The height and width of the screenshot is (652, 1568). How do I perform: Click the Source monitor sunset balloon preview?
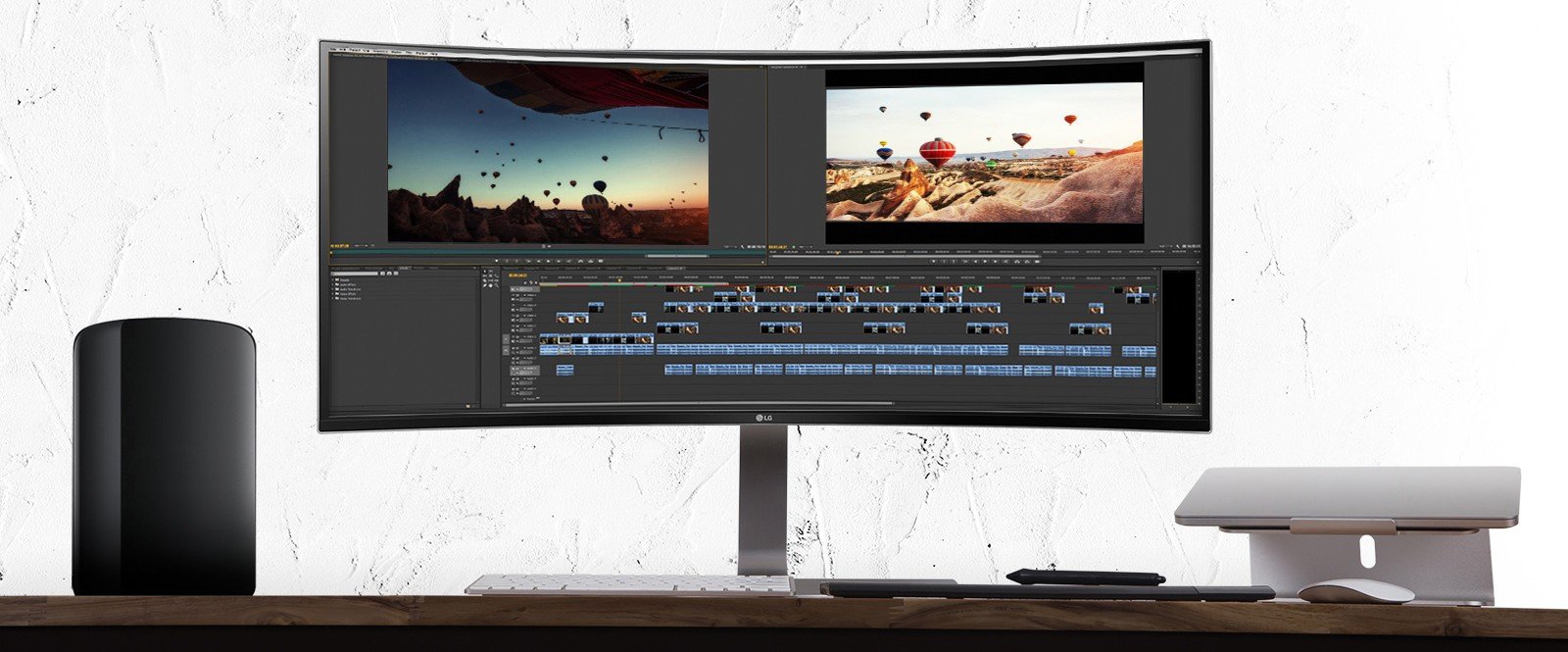548,151
